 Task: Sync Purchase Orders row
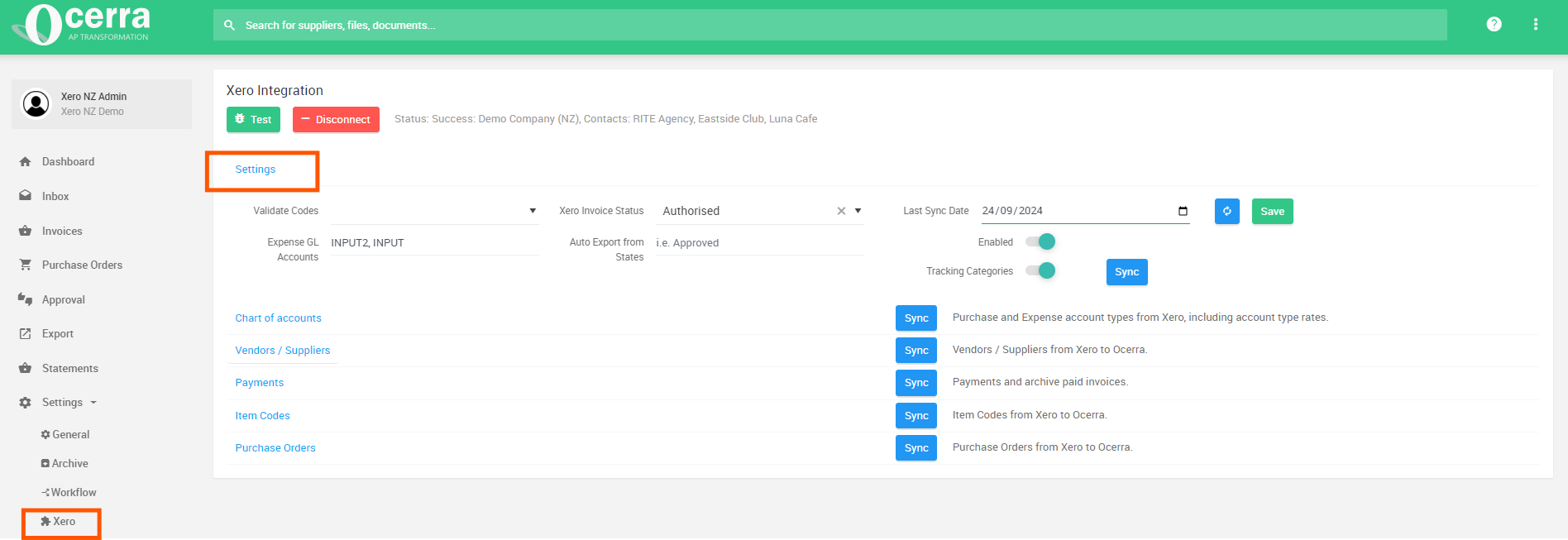[916, 448]
